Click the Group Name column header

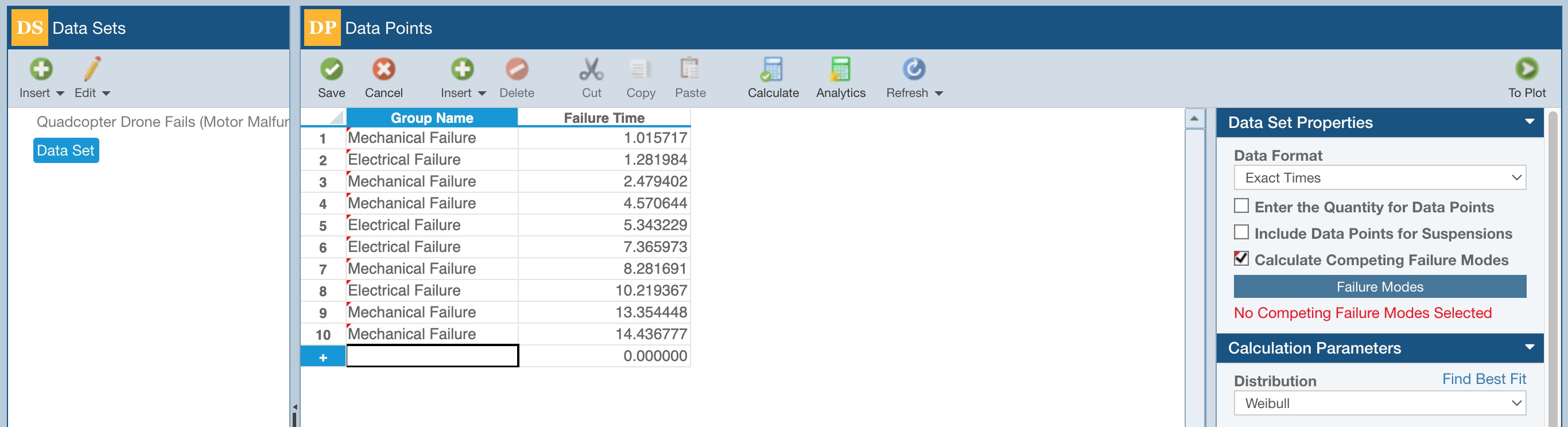[x=432, y=118]
